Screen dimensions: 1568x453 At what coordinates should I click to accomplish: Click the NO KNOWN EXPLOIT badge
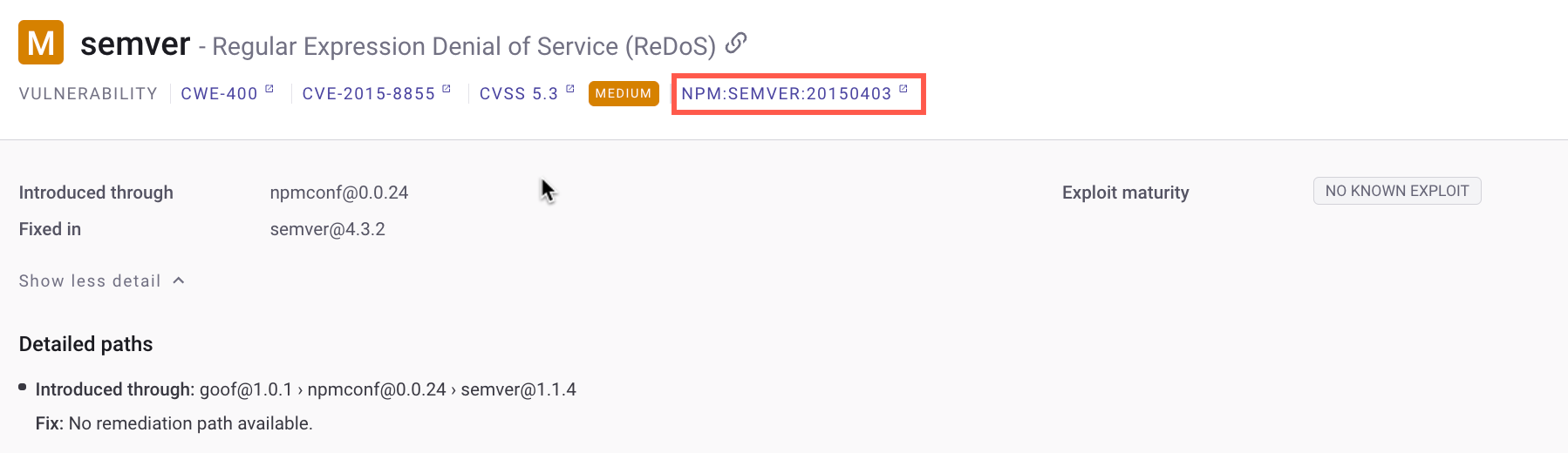point(1396,191)
